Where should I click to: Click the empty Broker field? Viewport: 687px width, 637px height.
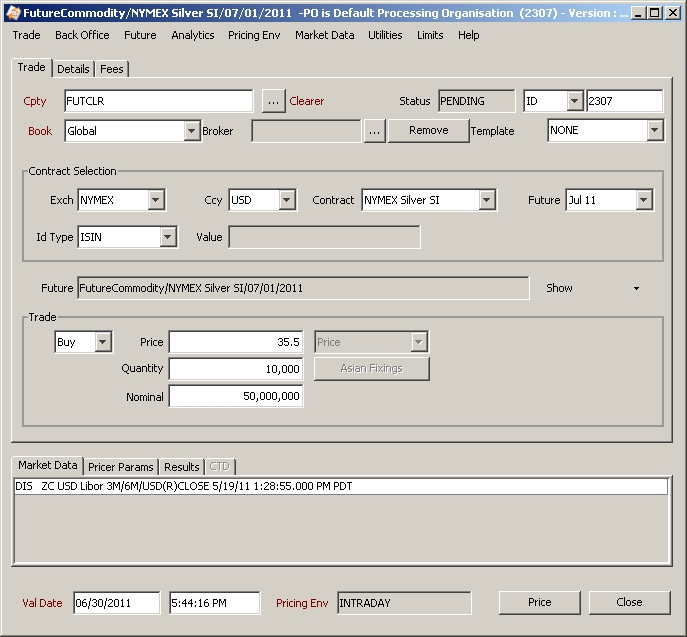[307, 131]
